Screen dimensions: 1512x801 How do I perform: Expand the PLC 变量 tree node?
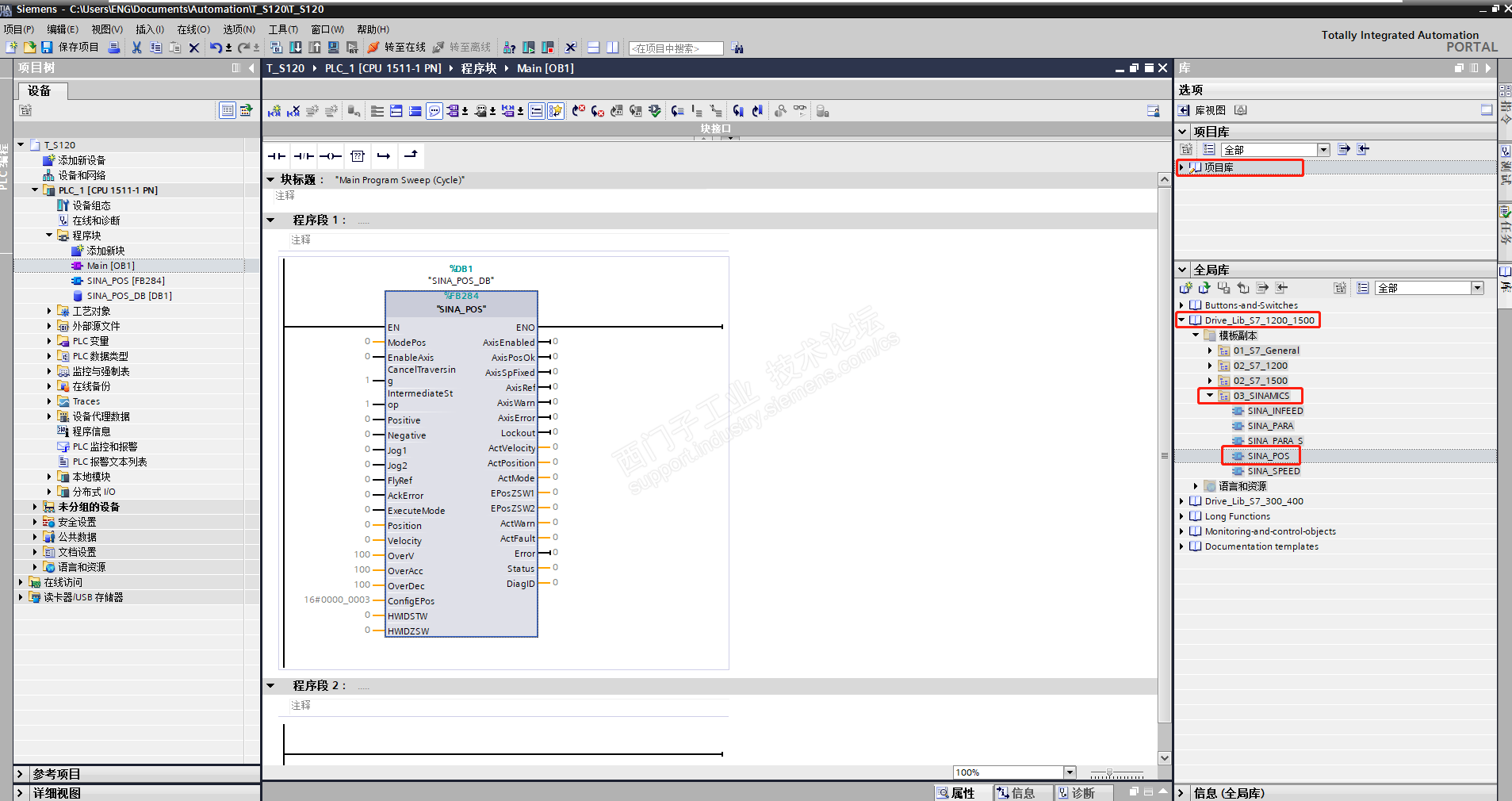pos(49,341)
